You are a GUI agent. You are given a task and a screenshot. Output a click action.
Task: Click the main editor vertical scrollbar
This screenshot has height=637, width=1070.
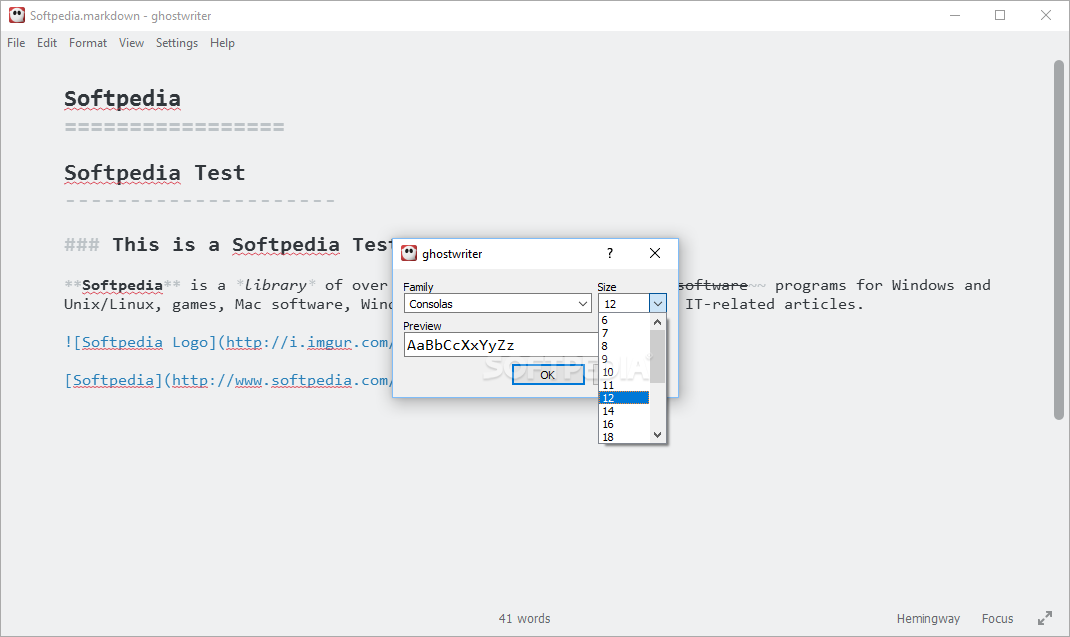click(x=1058, y=240)
